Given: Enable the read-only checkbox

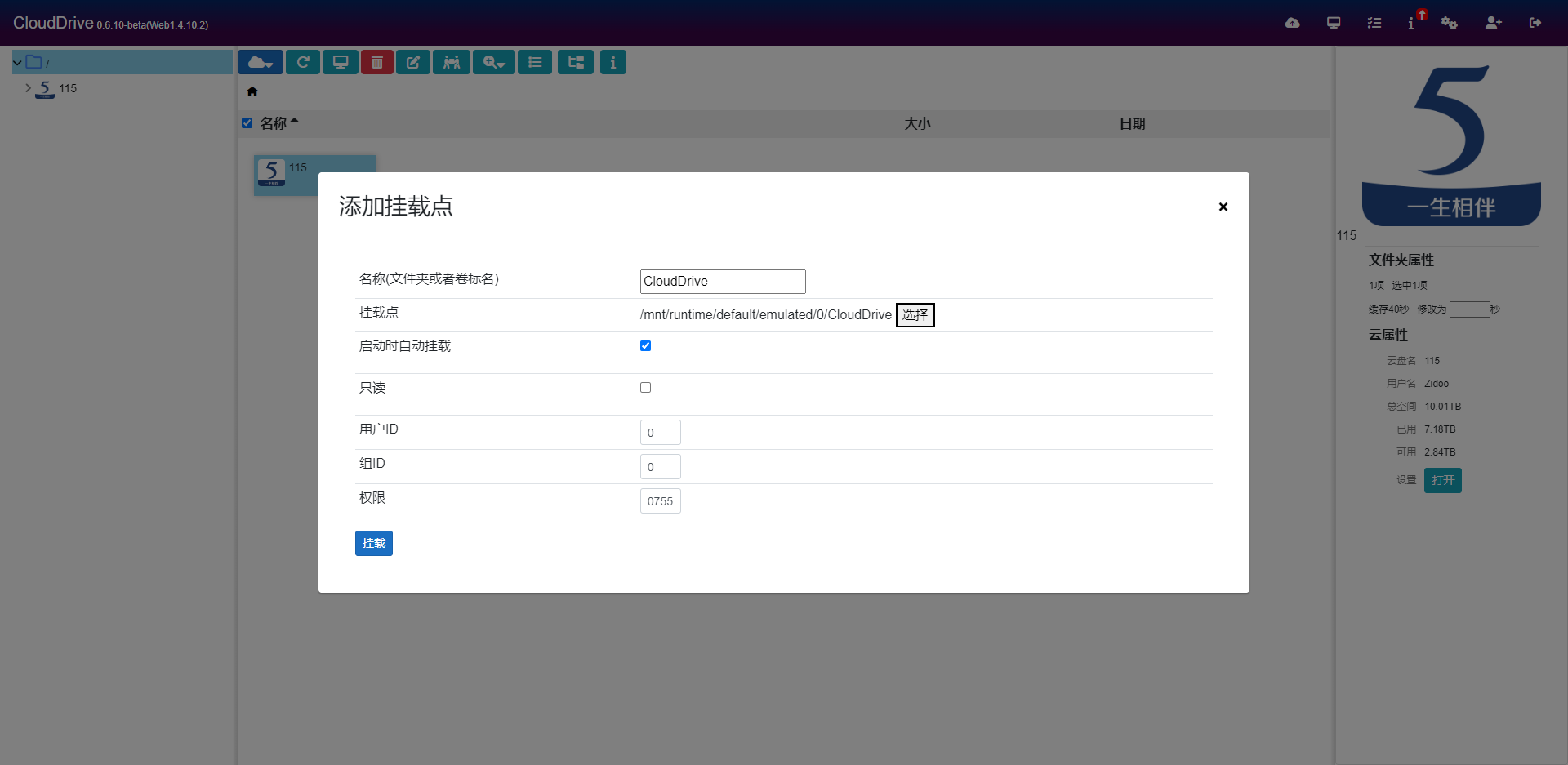Looking at the screenshot, I should pyautogui.click(x=645, y=387).
